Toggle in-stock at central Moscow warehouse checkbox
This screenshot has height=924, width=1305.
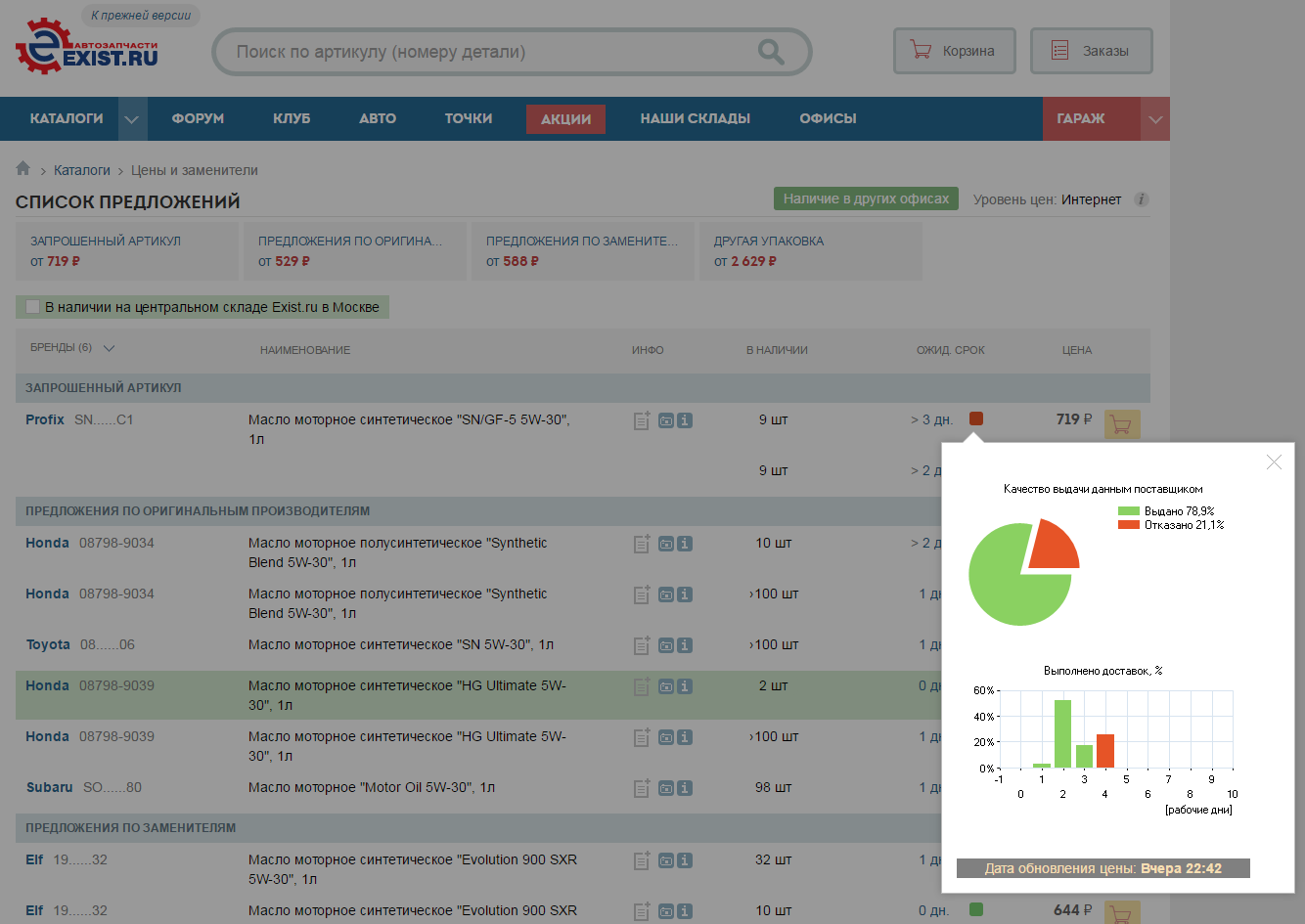[x=33, y=307]
